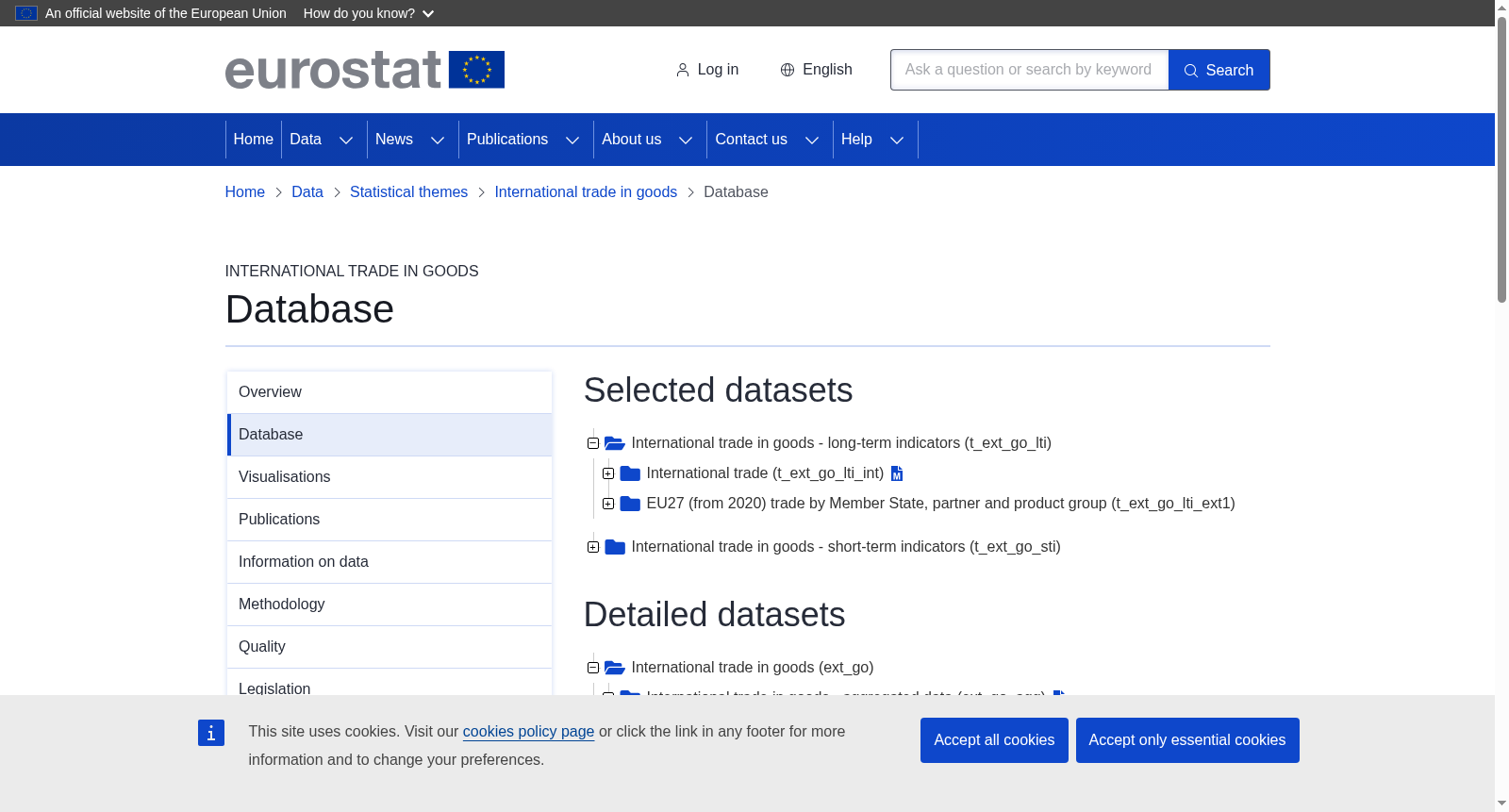Collapse International trade in goods (ext_go) node

(593, 668)
